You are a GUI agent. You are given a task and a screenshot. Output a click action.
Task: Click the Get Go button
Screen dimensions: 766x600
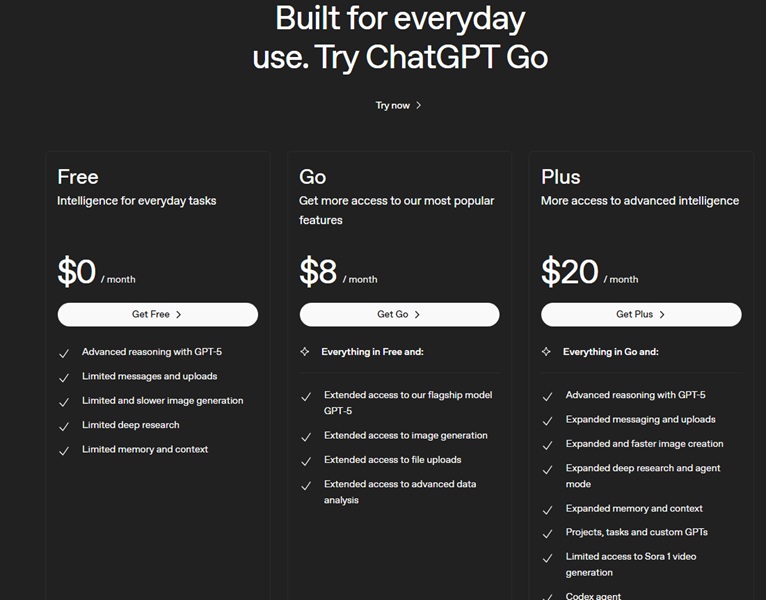[x=399, y=314]
